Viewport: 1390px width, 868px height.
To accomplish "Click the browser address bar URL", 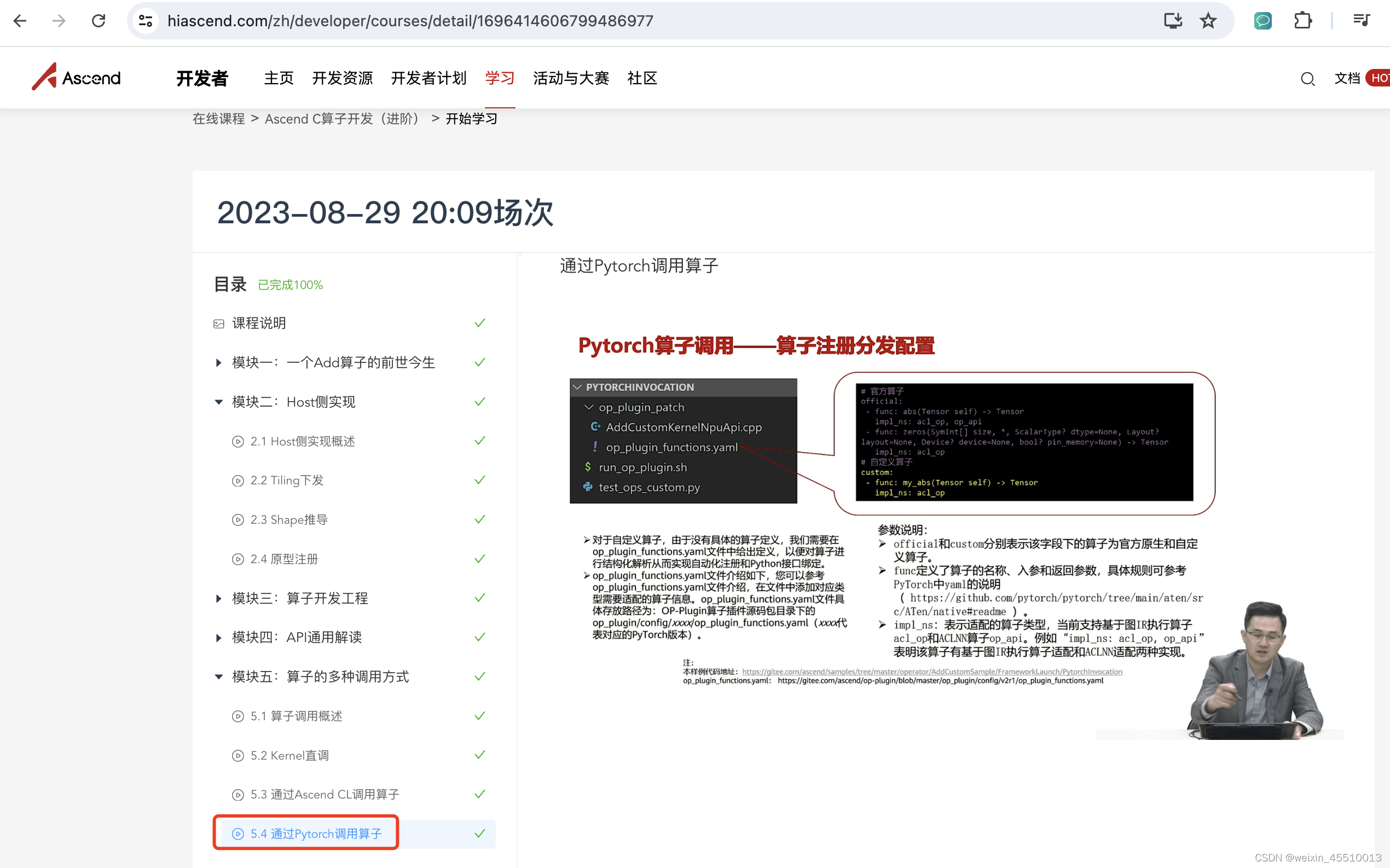I will (x=410, y=21).
